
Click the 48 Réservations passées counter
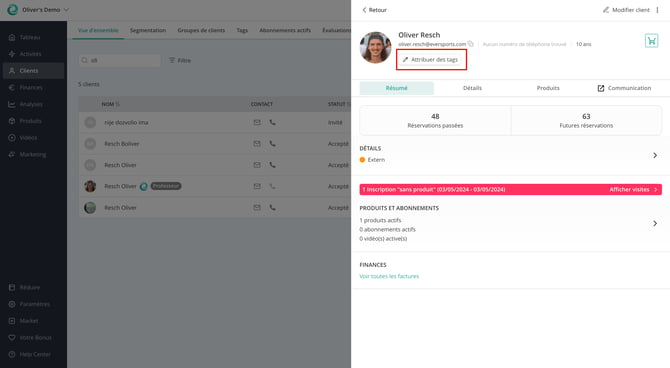tap(435, 121)
